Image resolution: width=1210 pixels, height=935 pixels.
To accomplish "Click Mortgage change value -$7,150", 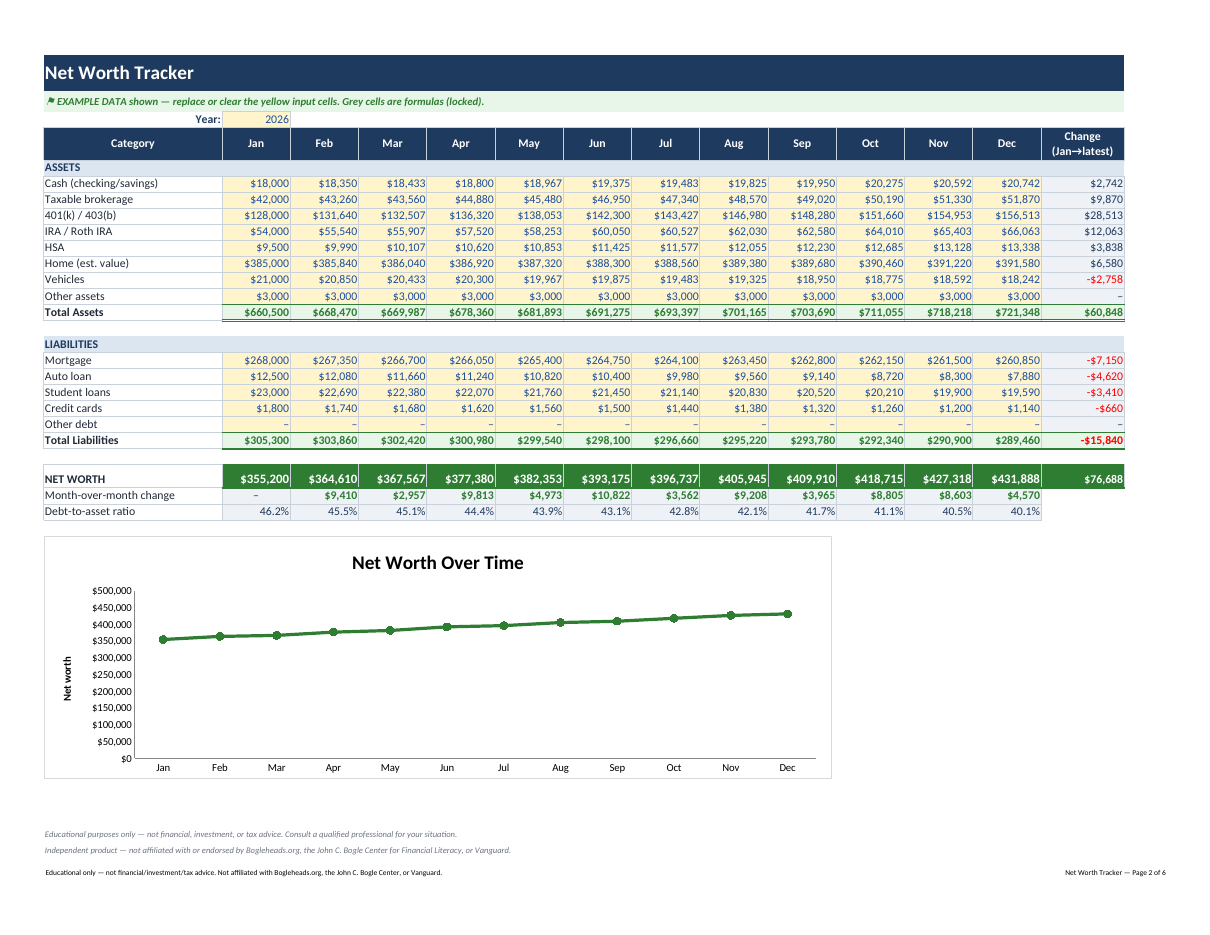I will click(x=1082, y=360).
